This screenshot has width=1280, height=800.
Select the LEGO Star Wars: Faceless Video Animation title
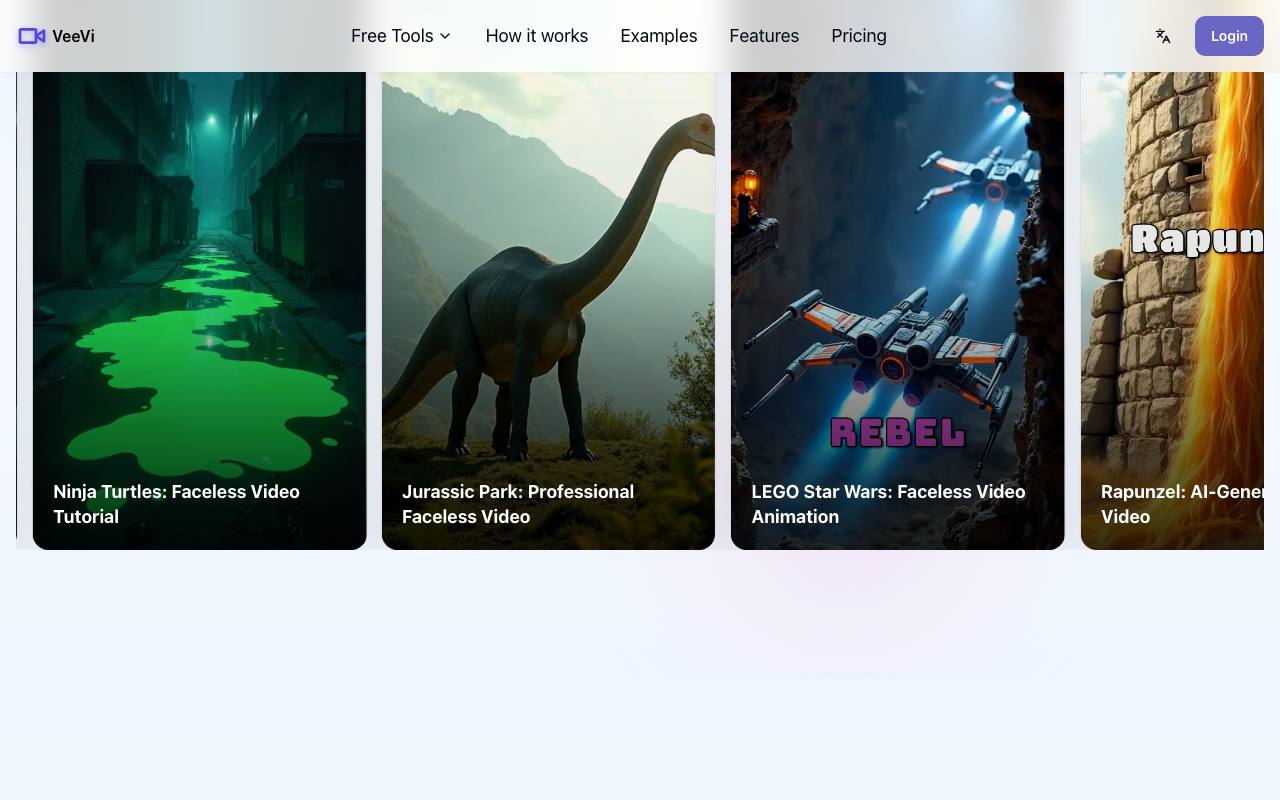888,504
